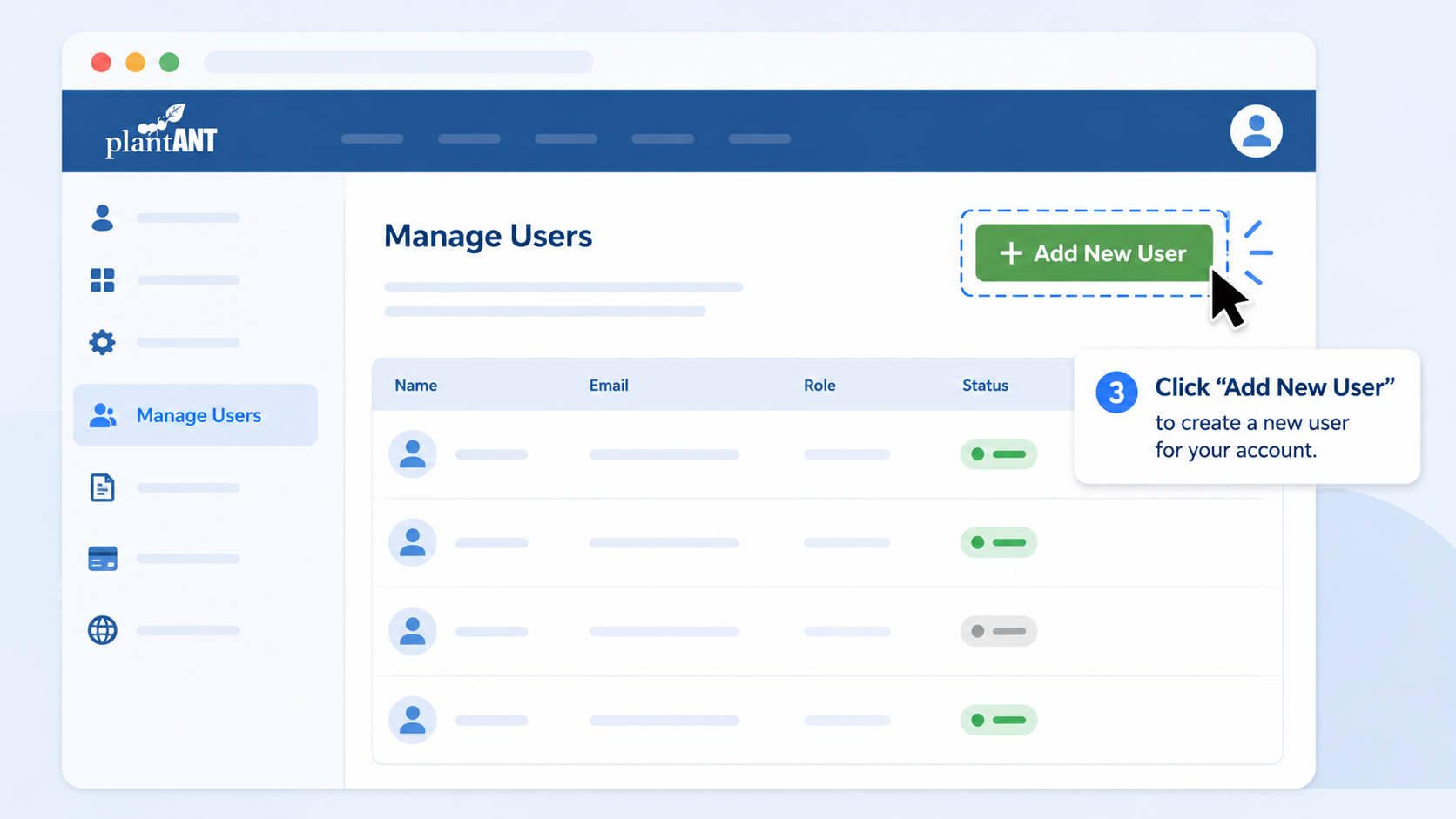
Task: Toggle the second row's green status badge
Action: pyautogui.click(x=999, y=542)
